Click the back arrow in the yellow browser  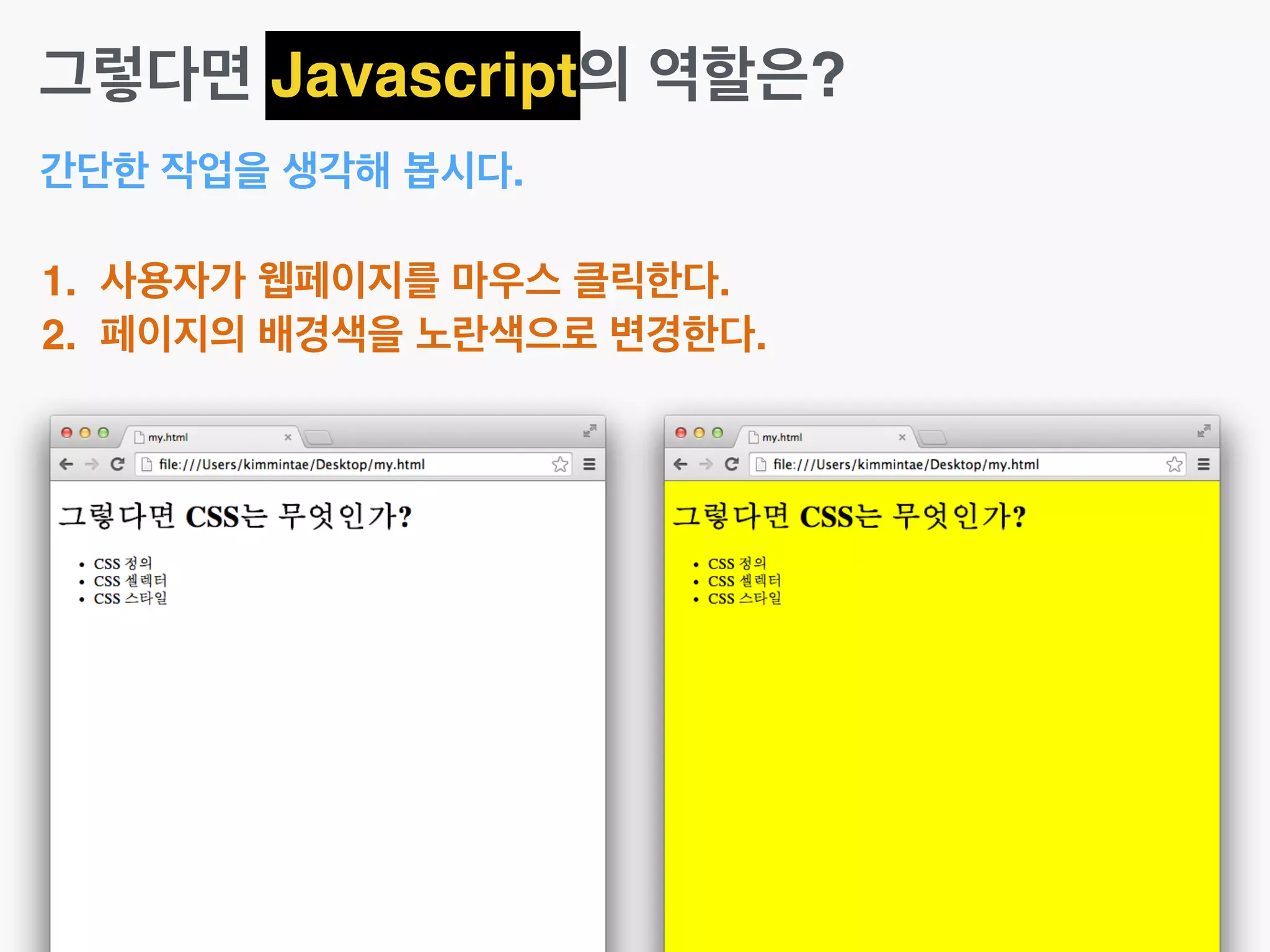click(680, 464)
